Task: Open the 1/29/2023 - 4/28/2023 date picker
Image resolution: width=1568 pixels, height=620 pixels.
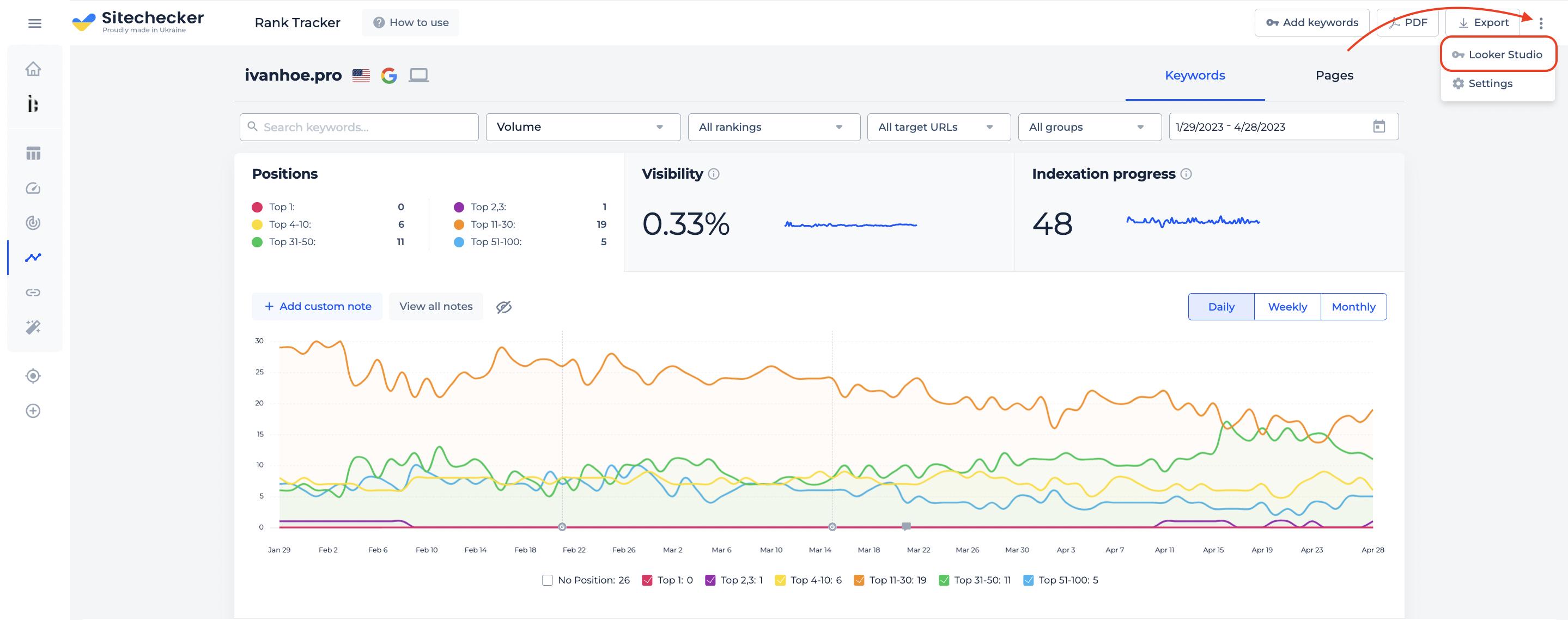Action: (x=1284, y=126)
